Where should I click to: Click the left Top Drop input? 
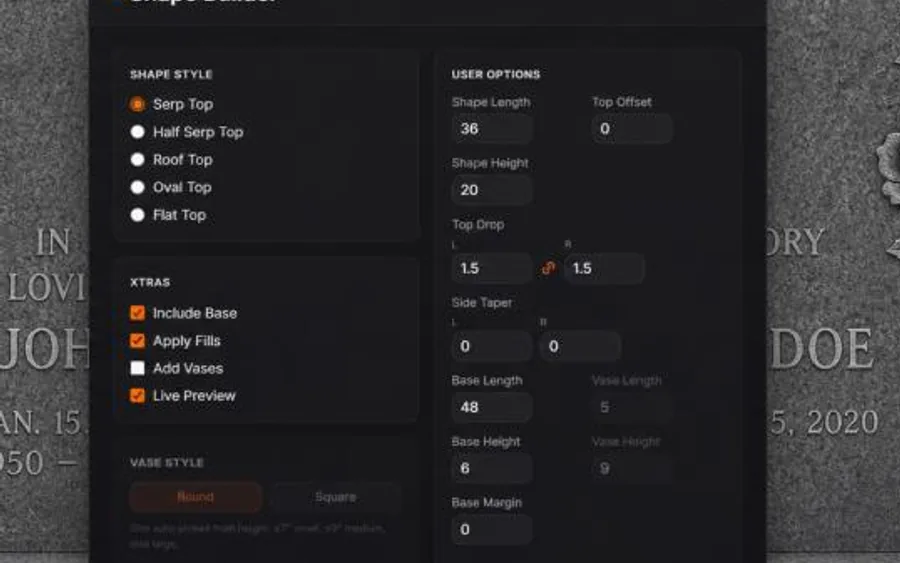pyautogui.click(x=492, y=268)
